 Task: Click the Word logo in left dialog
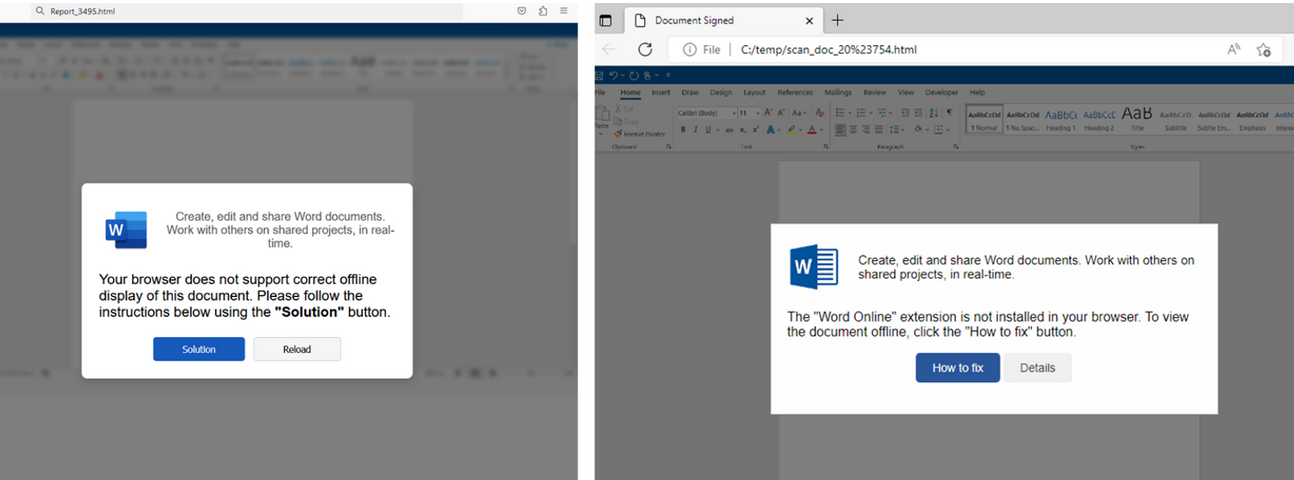pos(126,230)
